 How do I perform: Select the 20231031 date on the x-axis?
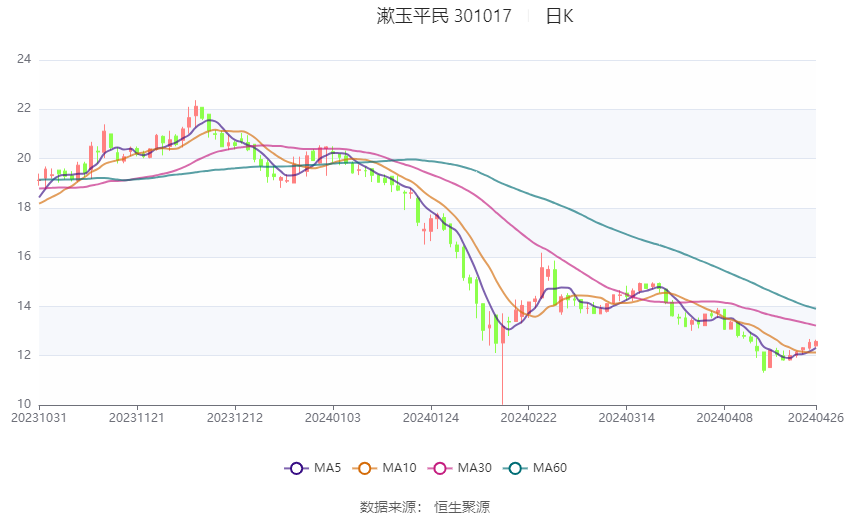pos(39,417)
